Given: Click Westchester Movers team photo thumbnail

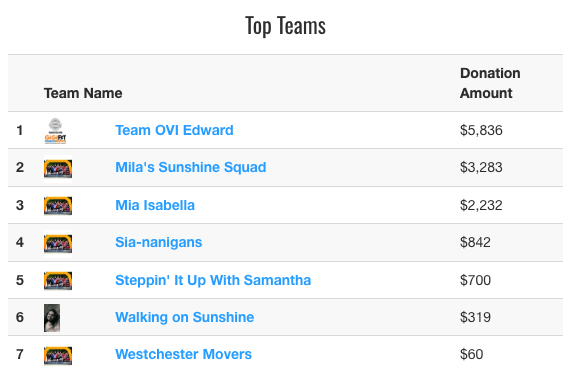Looking at the screenshot, I should coord(58,356).
